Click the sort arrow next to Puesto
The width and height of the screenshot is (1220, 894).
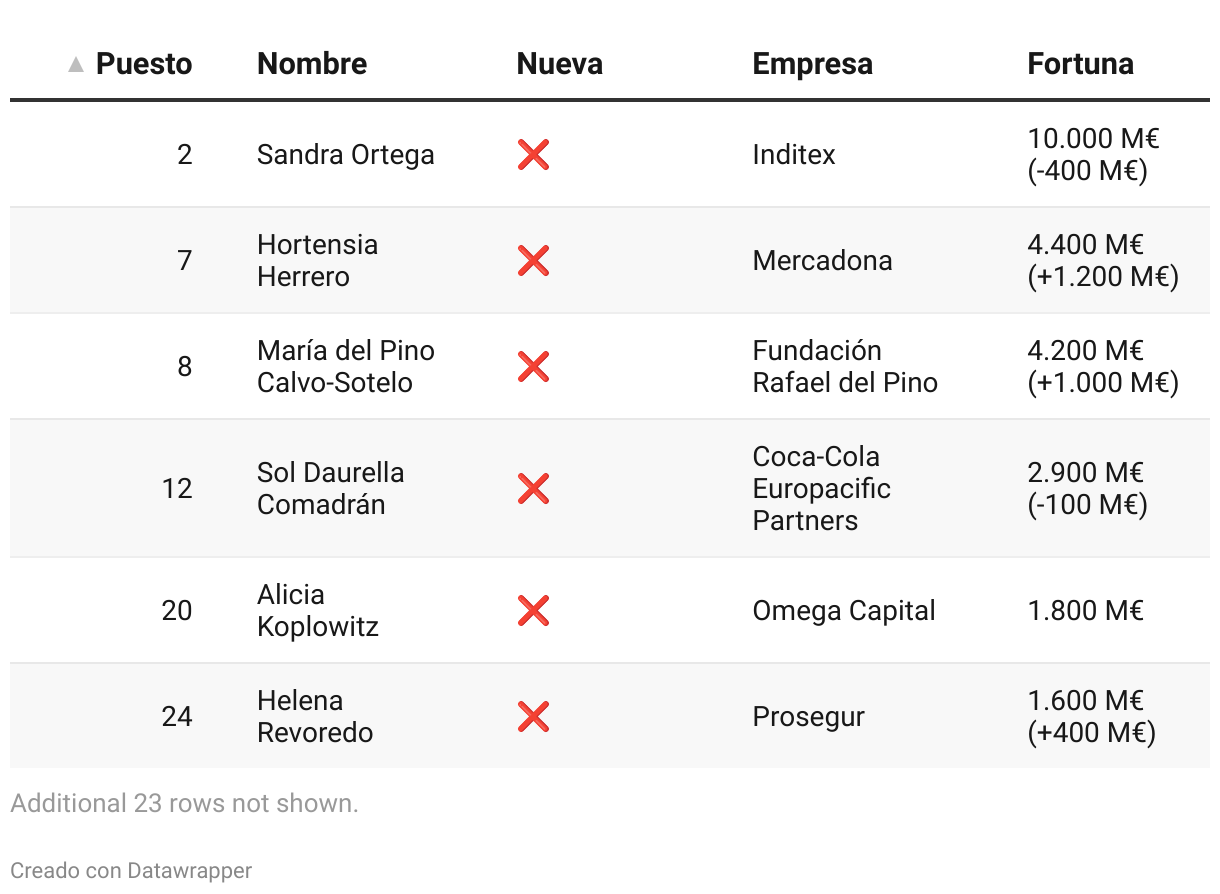coord(76,65)
